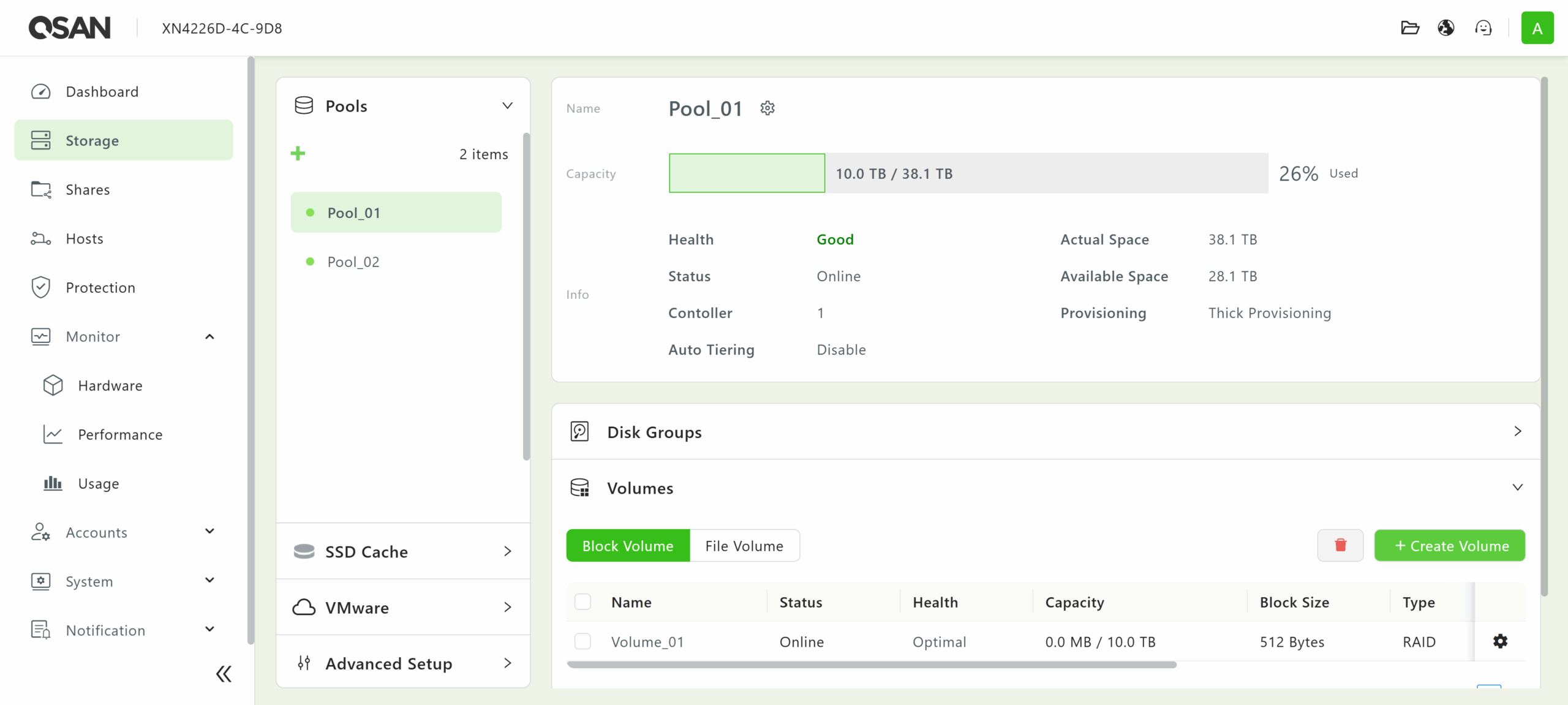Check the Volume_01 row checkbox
1568x705 pixels.
[x=582, y=641]
